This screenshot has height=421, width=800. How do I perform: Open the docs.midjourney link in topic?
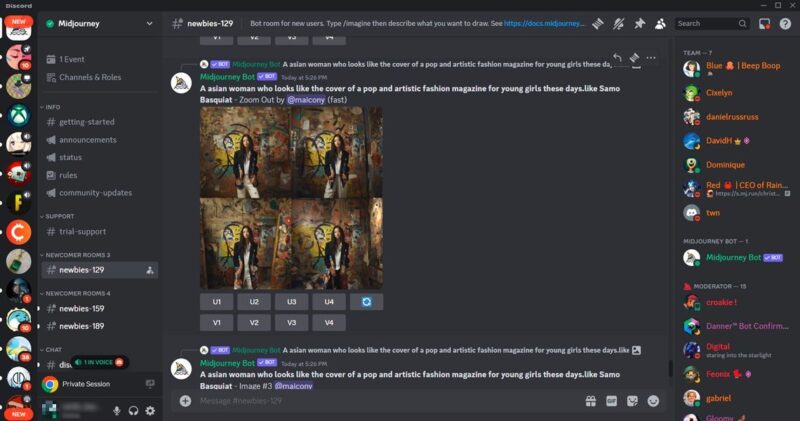coord(544,23)
